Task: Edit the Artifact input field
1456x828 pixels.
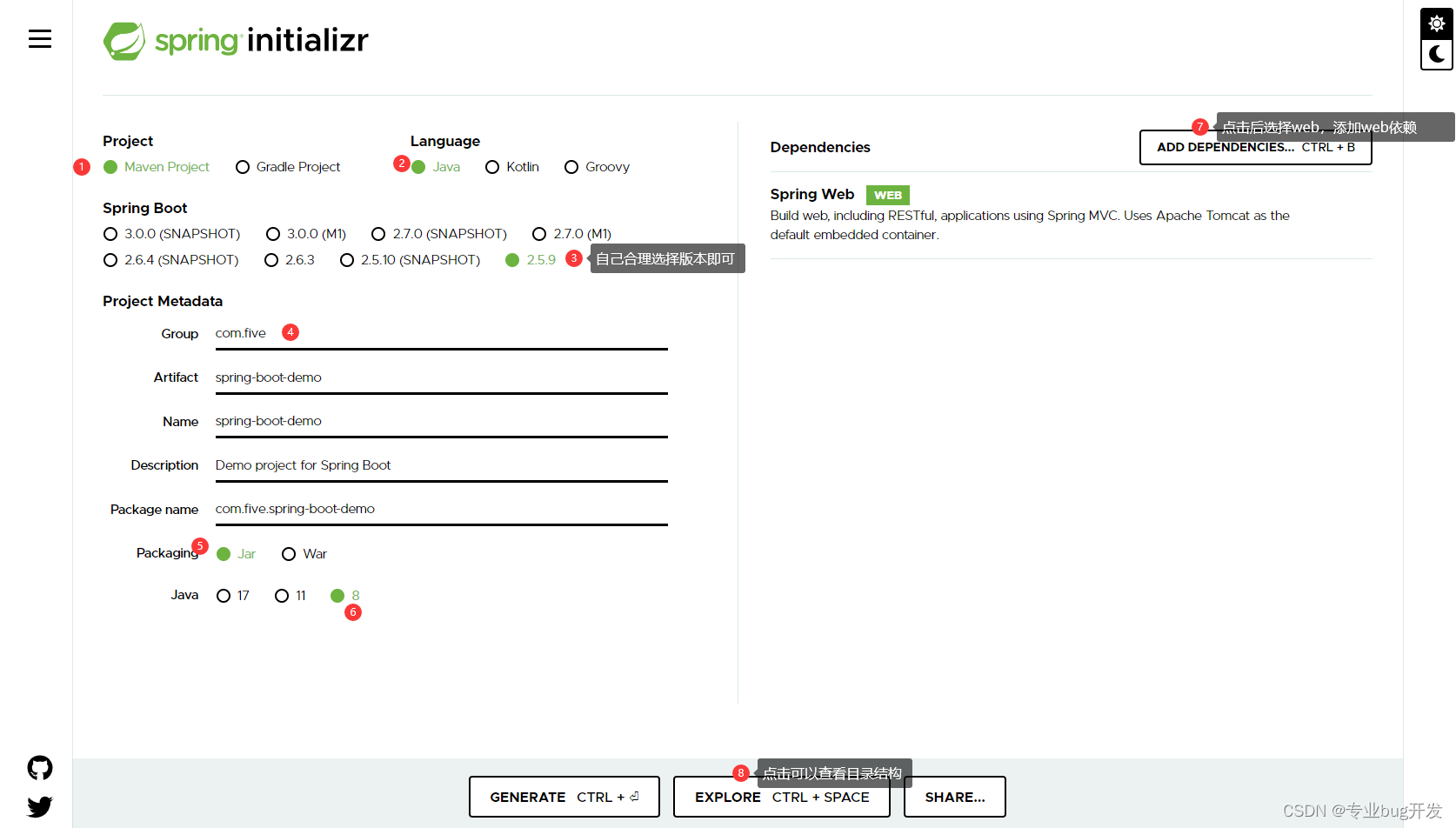Action: [x=441, y=377]
